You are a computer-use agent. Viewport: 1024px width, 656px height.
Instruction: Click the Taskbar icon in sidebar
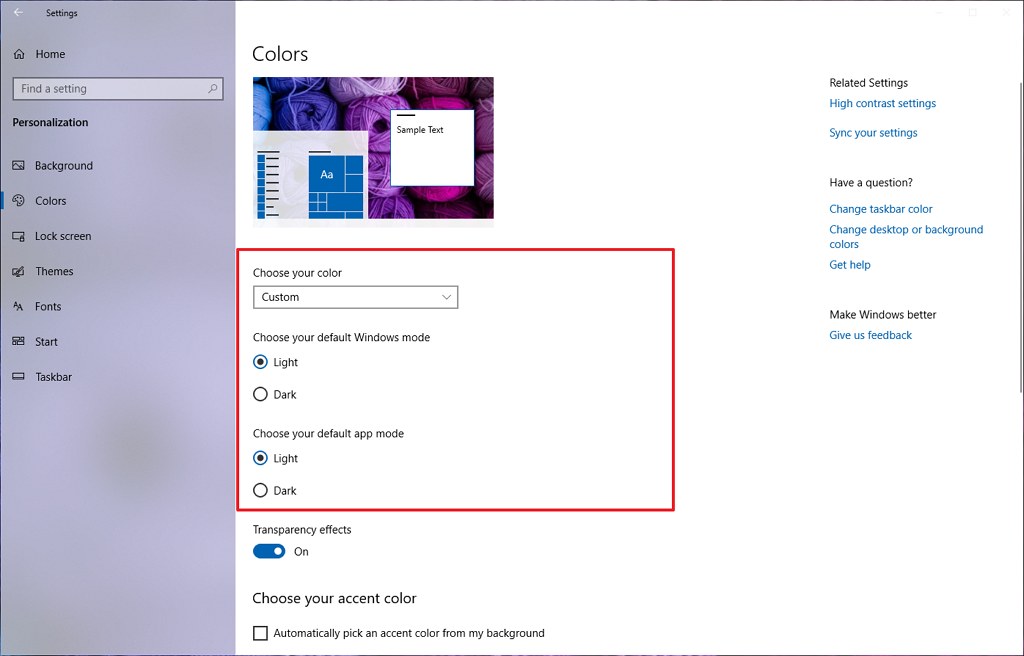click(x=19, y=376)
